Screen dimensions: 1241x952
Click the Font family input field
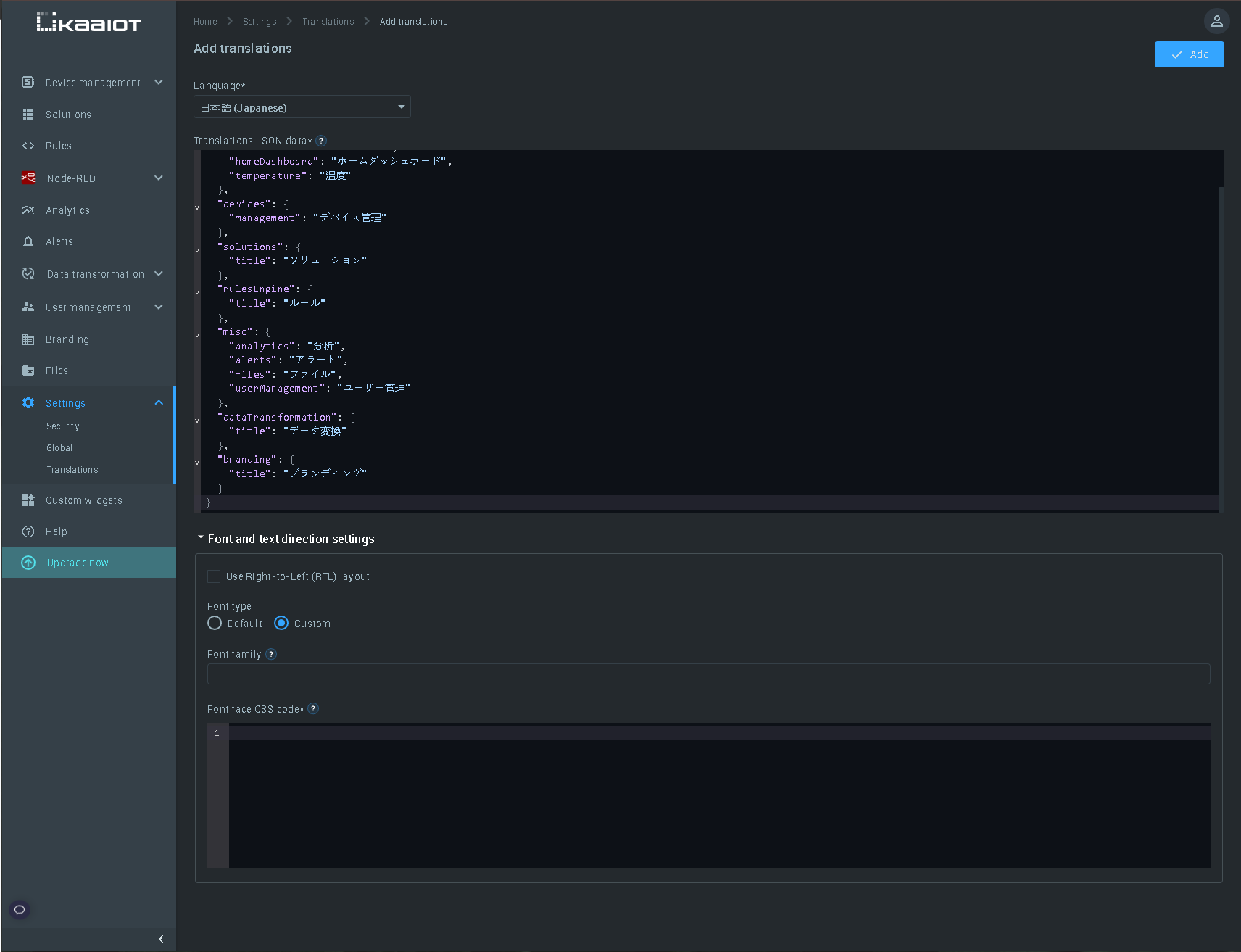pyautogui.click(x=708, y=674)
